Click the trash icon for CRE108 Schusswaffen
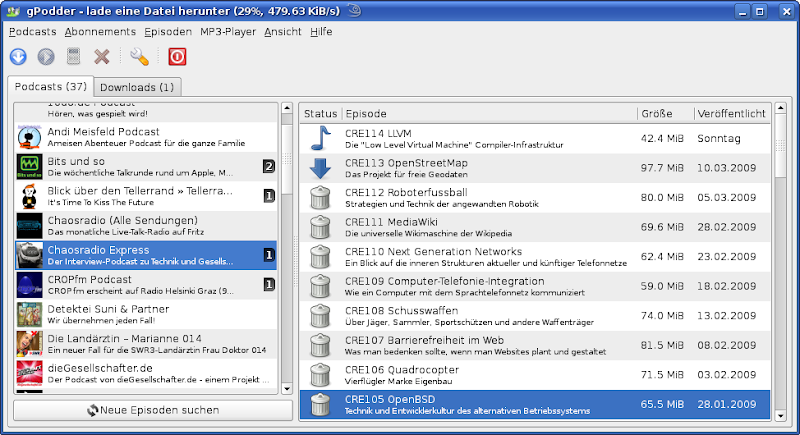 point(320,316)
